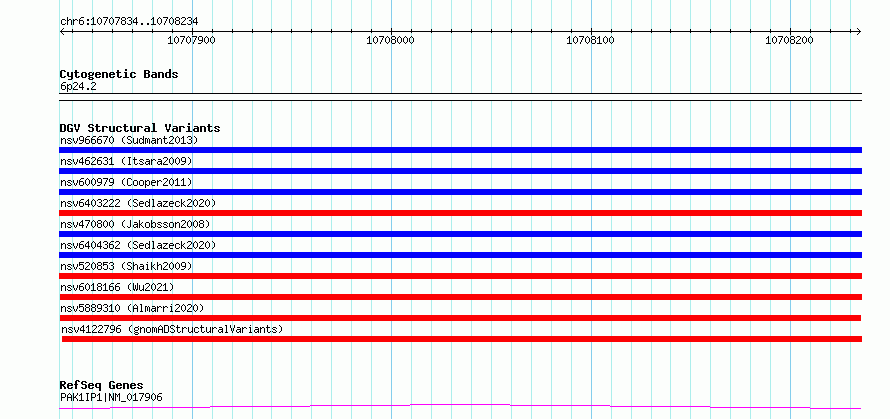The height and width of the screenshot is (419, 890).
Task: Open the nsv462631 (Itsara2009) variant label
Action: (126, 161)
